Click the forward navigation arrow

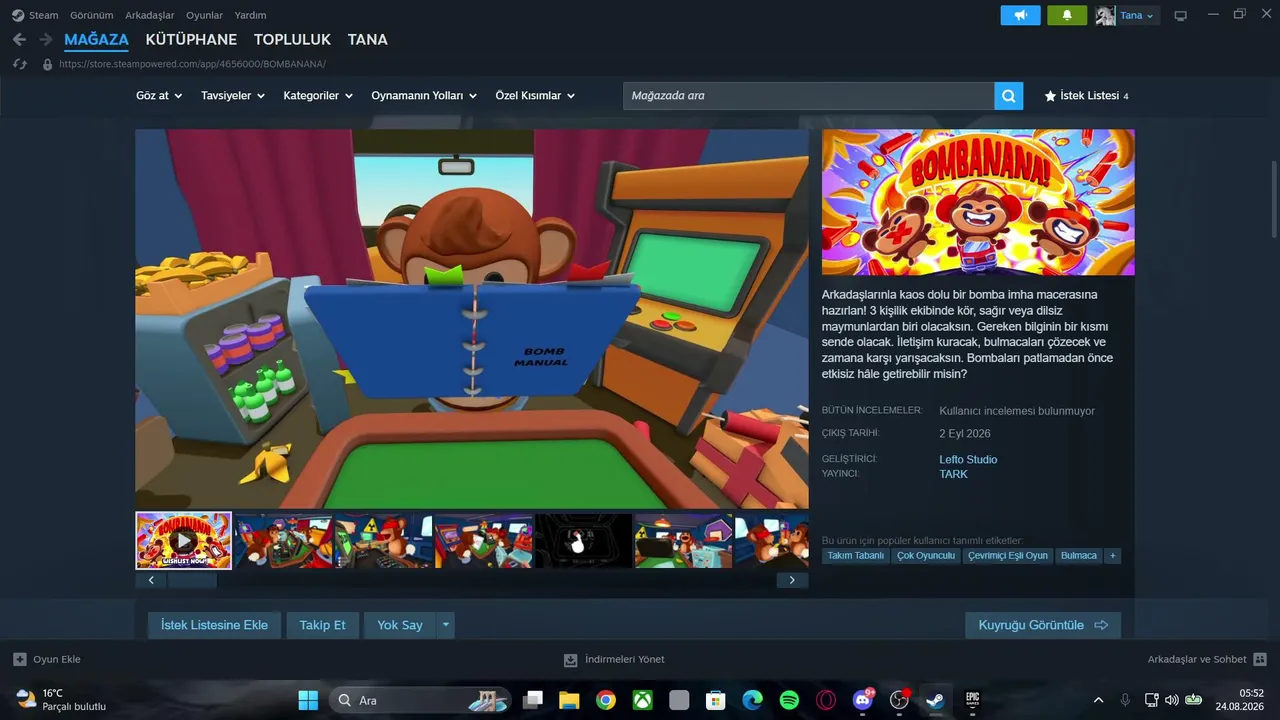coord(45,40)
